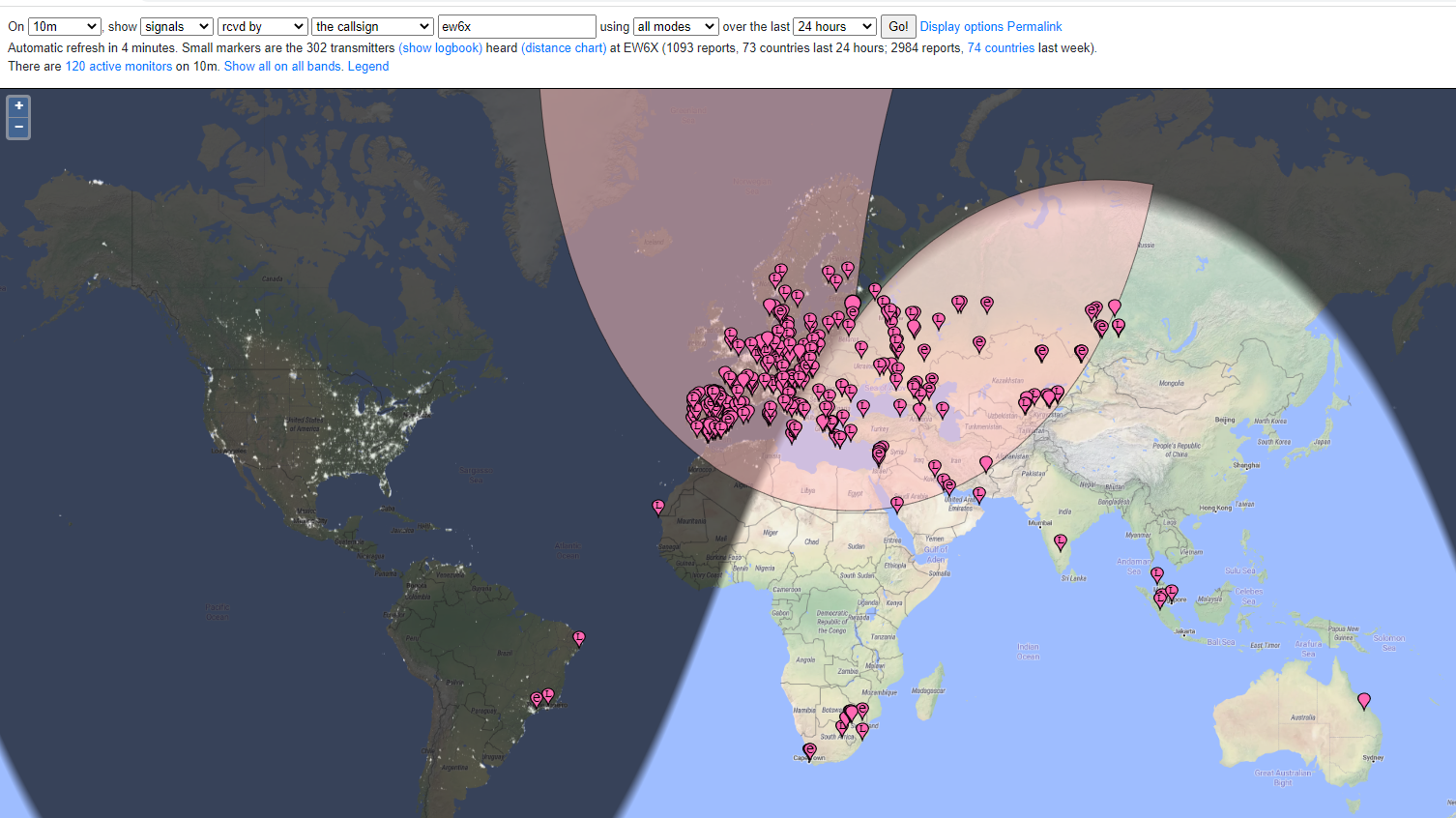Open the 'all modes' dropdown
Viewport: 1456px width, 818px height.
coord(676,26)
